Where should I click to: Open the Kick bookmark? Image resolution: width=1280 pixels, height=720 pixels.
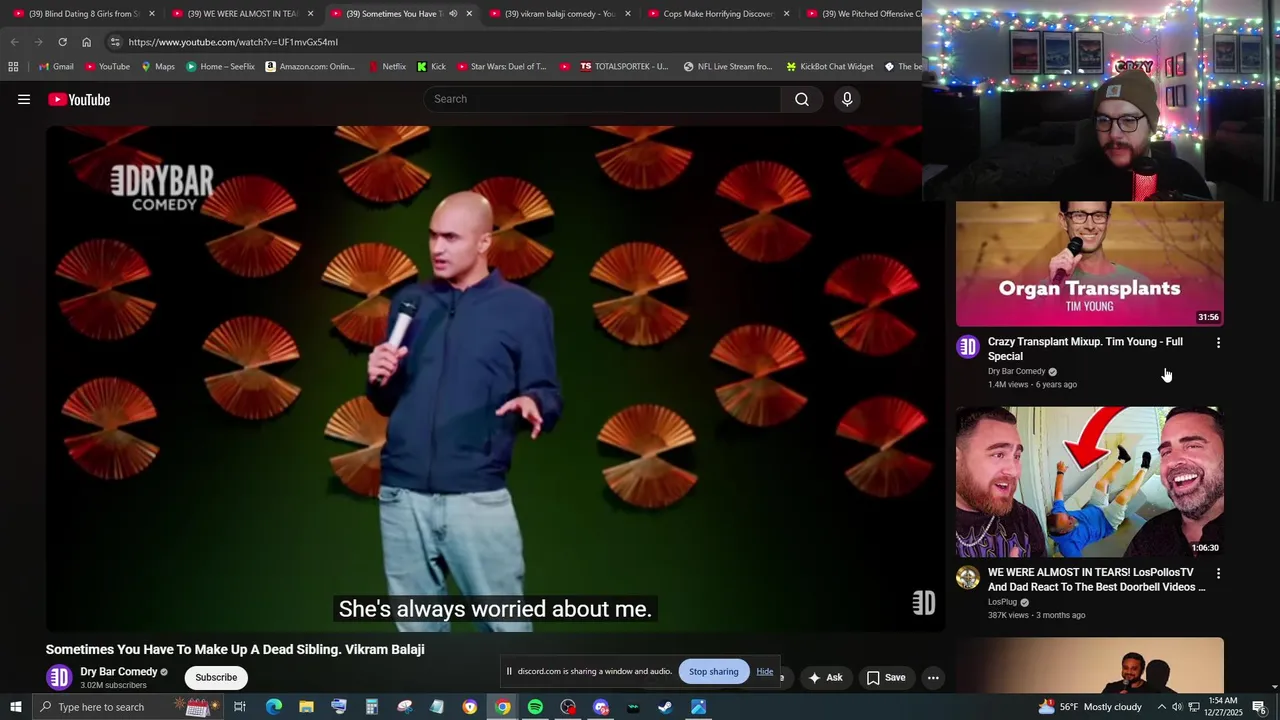[431, 67]
